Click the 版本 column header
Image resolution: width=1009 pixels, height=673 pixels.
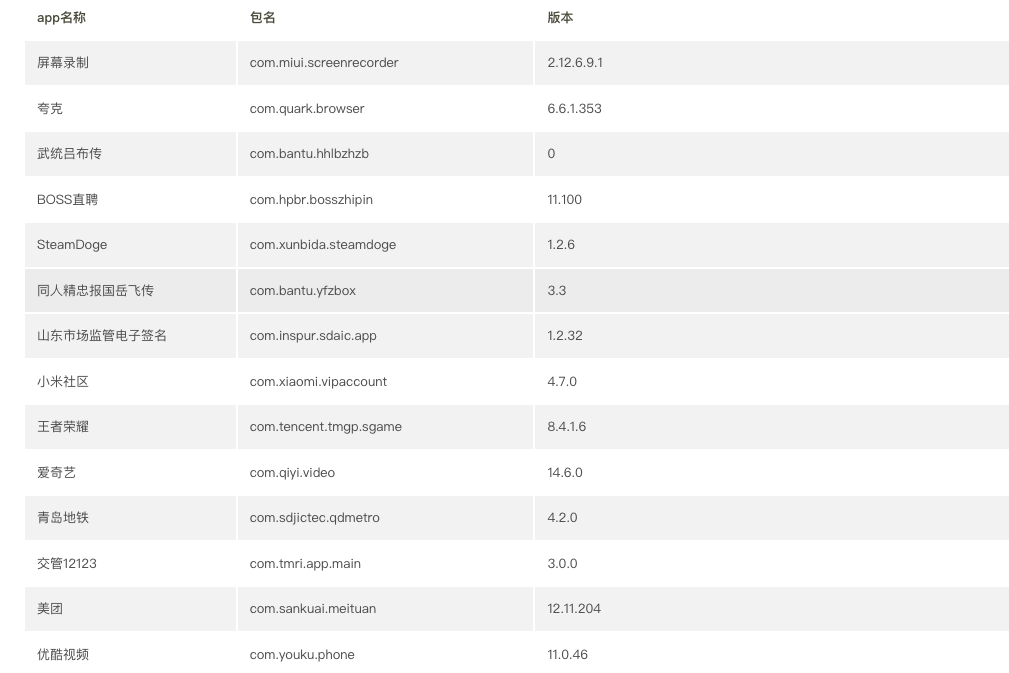tap(560, 18)
